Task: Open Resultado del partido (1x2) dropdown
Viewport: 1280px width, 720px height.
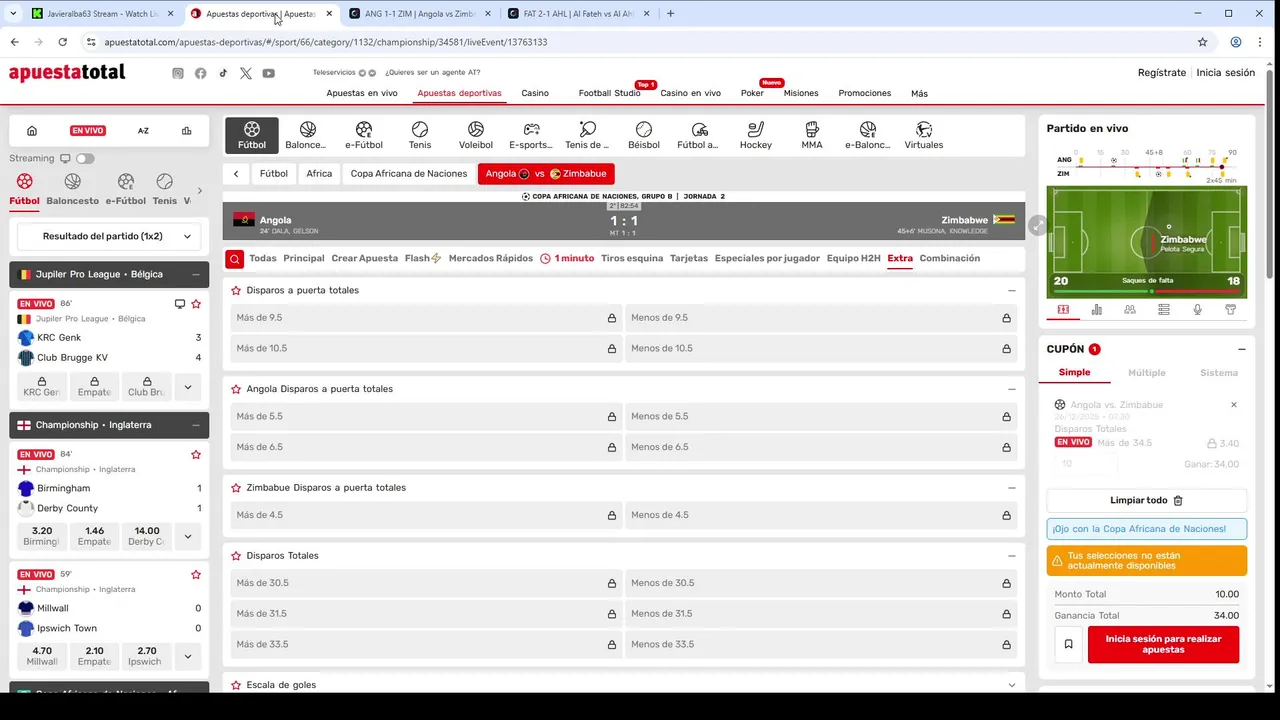Action: pos(109,237)
